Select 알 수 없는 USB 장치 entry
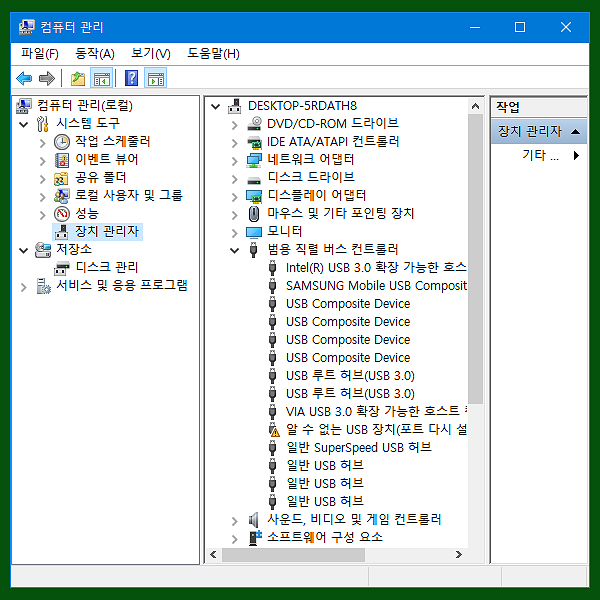Image resolution: width=600 pixels, height=600 pixels. [x=376, y=429]
